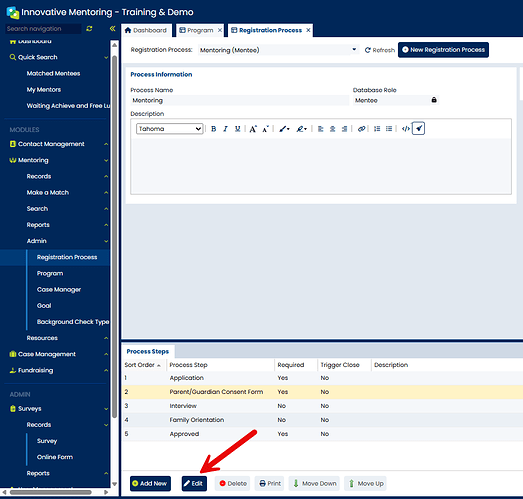Click the Edit button for process steps
This screenshot has width=523, height=499.
coord(194,483)
